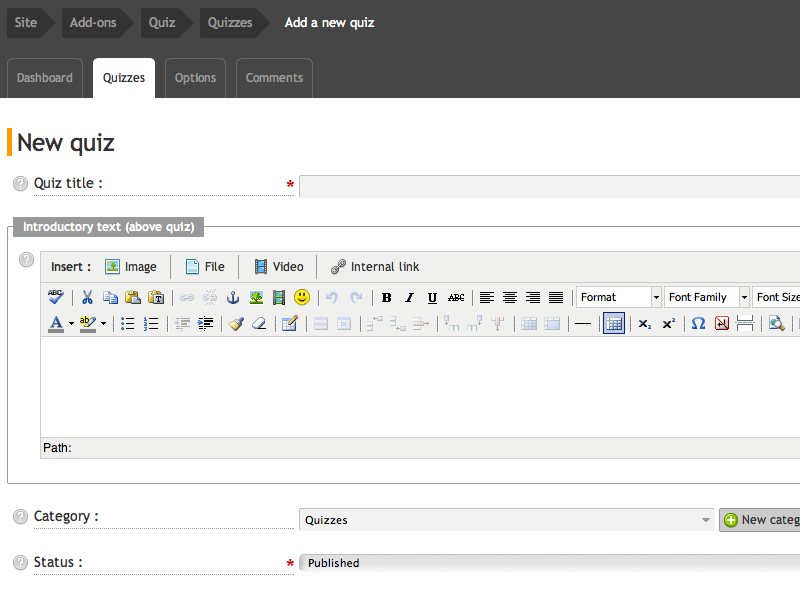Open the Font Size dropdown

coord(776,297)
